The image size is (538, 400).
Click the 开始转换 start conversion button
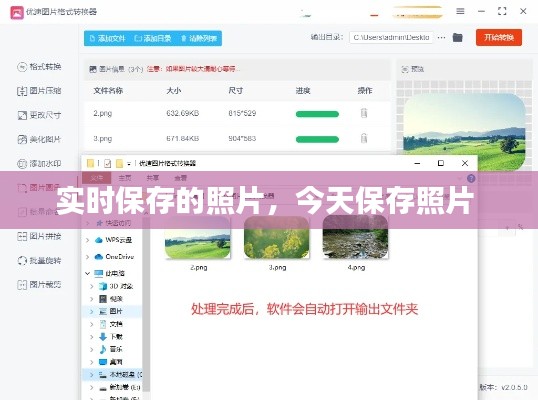499,37
